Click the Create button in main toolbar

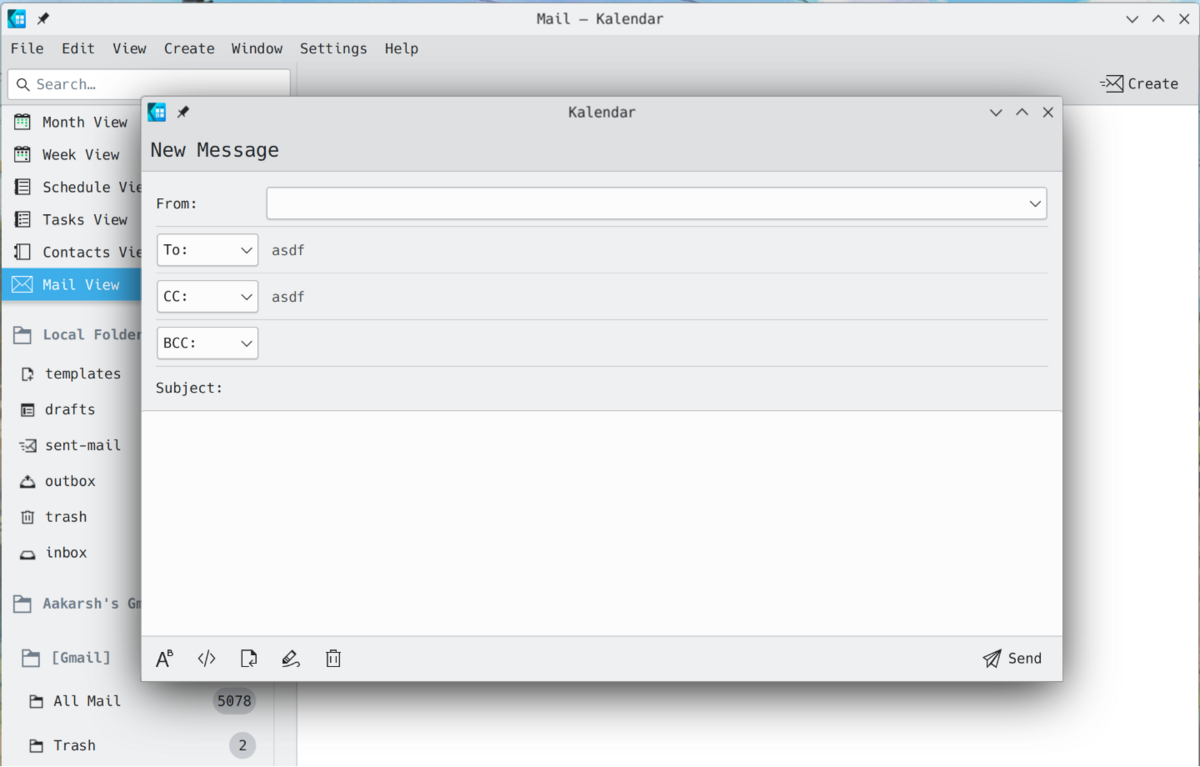pyautogui.click(x=1139, y=84)
